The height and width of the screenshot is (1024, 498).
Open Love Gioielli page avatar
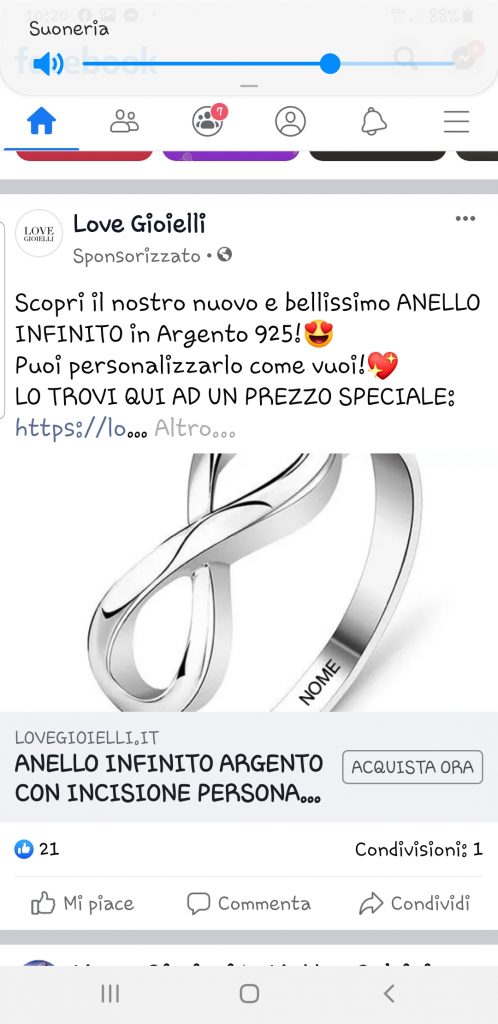pos(39,233)
